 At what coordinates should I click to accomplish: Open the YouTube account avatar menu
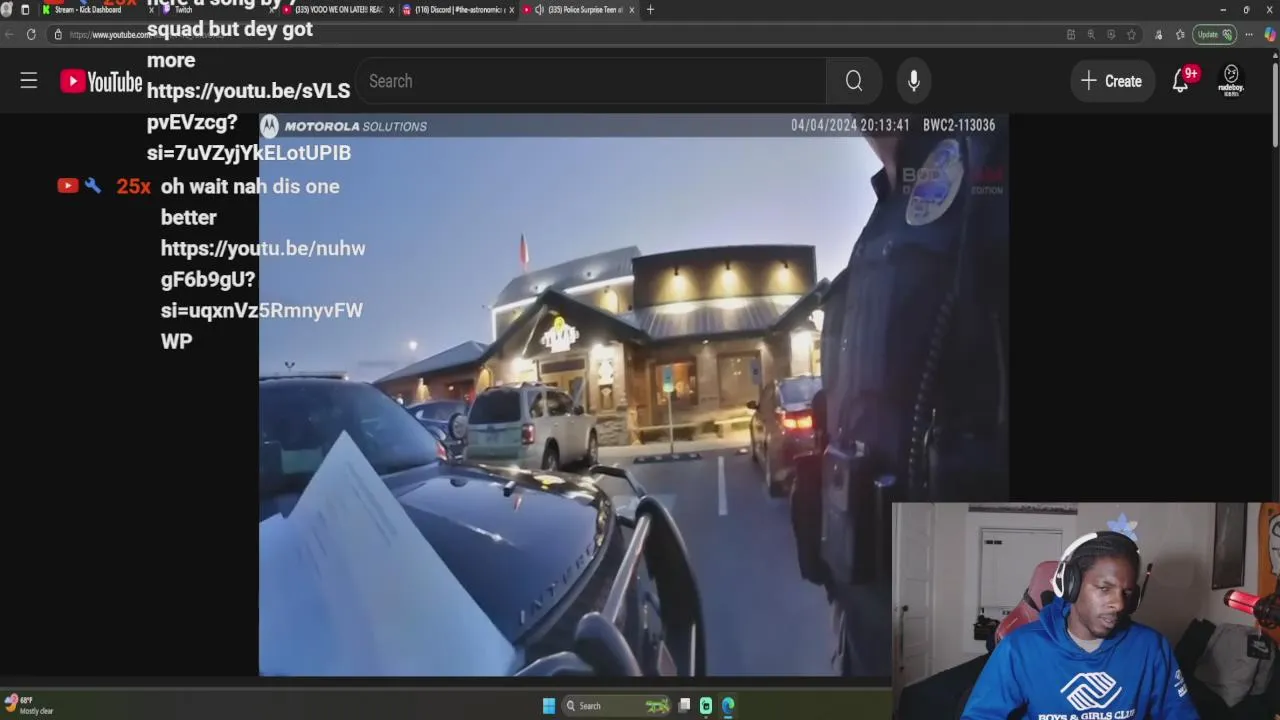(1231, 81)
